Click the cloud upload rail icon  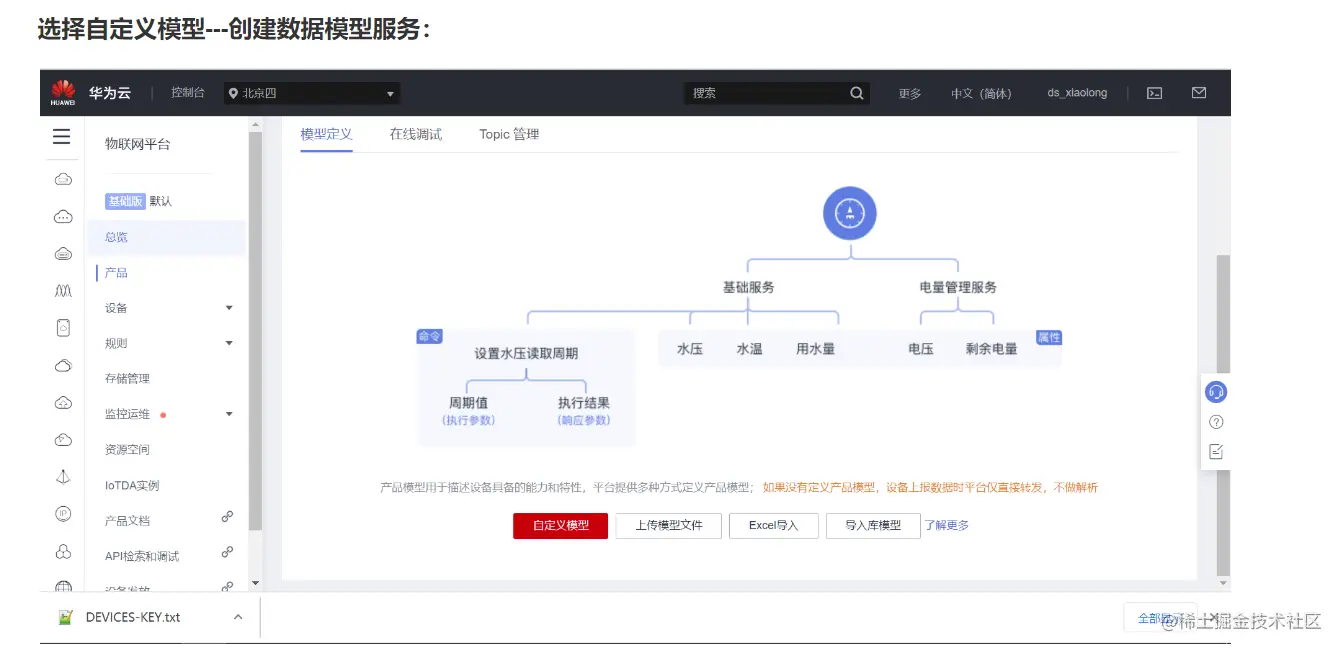(x=63, y=403)
